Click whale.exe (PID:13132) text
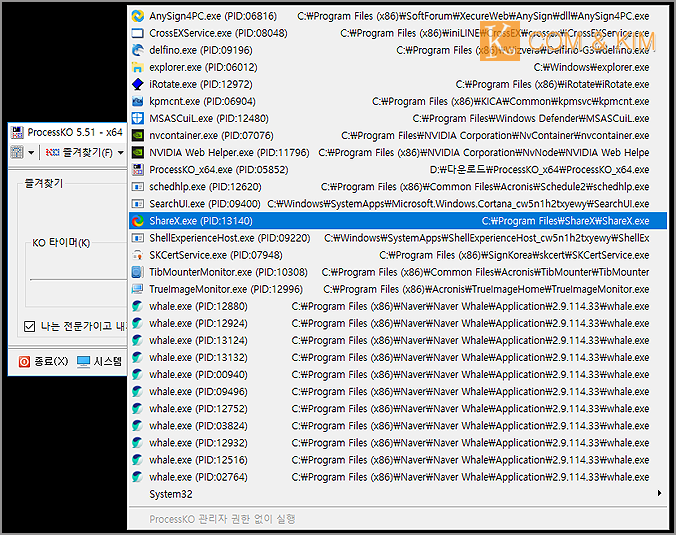 coord(198,357)
